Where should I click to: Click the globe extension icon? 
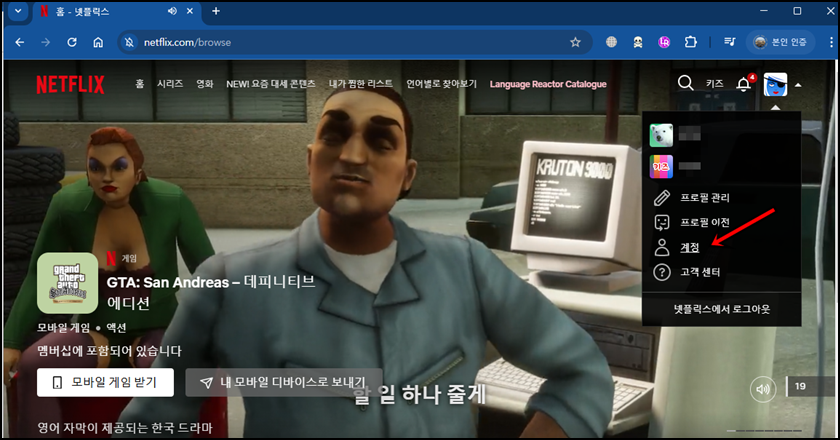point(611,42)
